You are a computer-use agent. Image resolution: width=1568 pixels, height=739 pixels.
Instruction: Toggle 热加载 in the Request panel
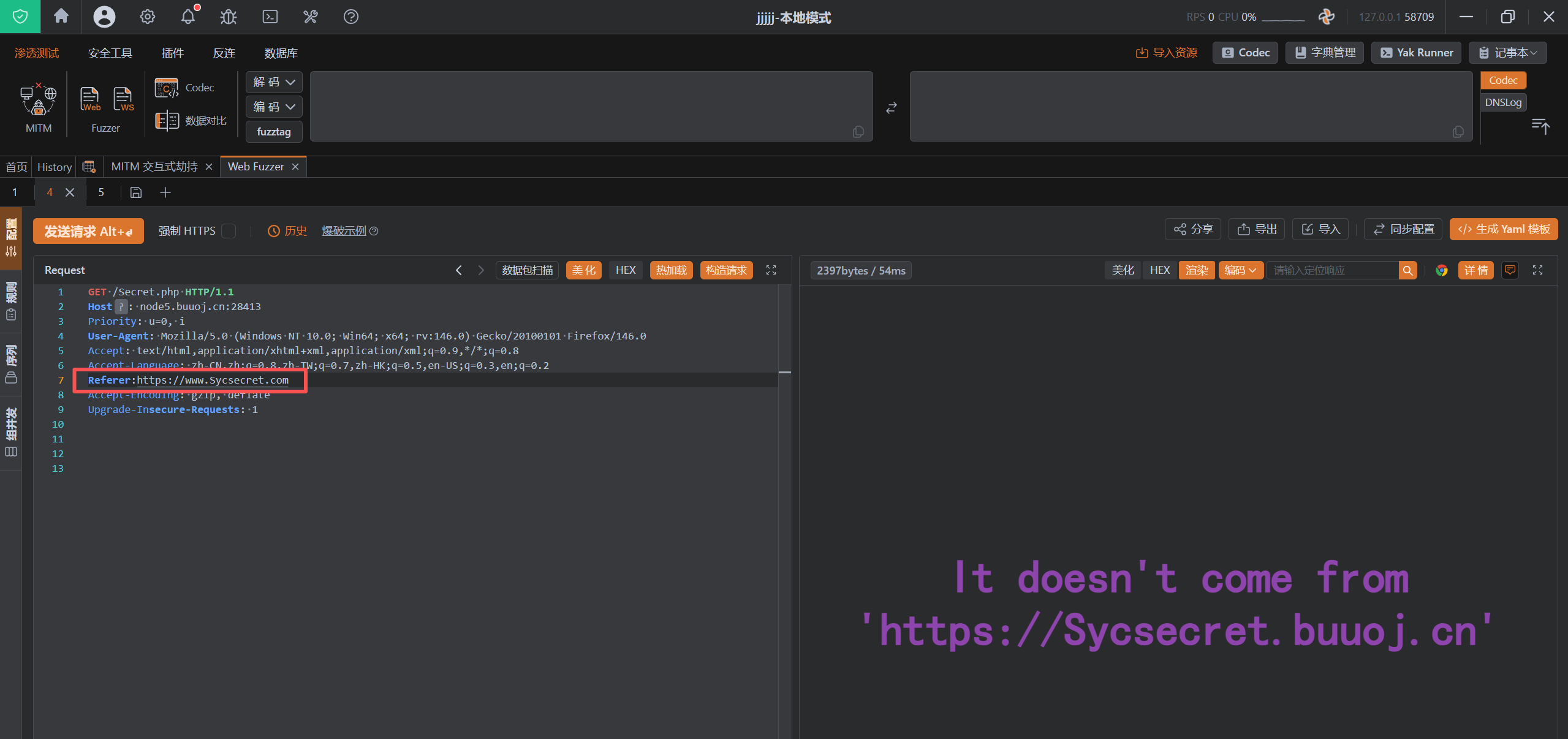point(671,270)
